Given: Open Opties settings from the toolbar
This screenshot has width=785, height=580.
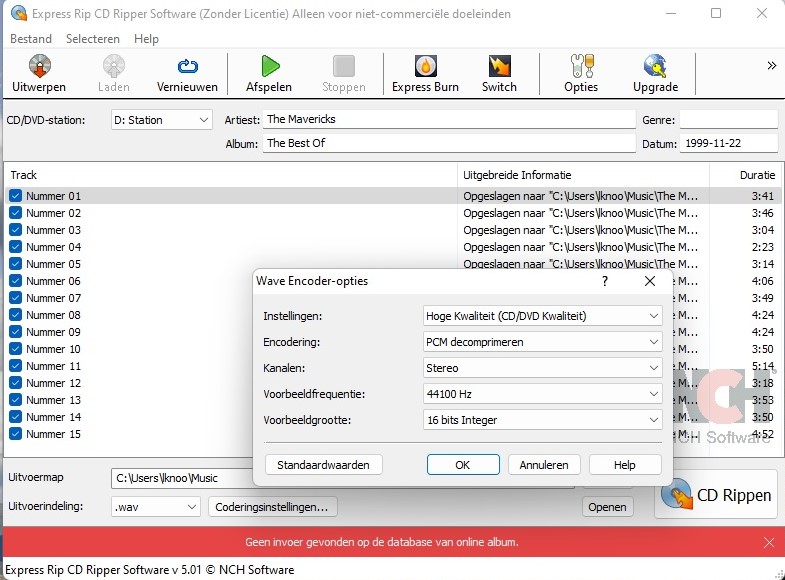Looking at the screenshot, I should [x=581, y=74].
